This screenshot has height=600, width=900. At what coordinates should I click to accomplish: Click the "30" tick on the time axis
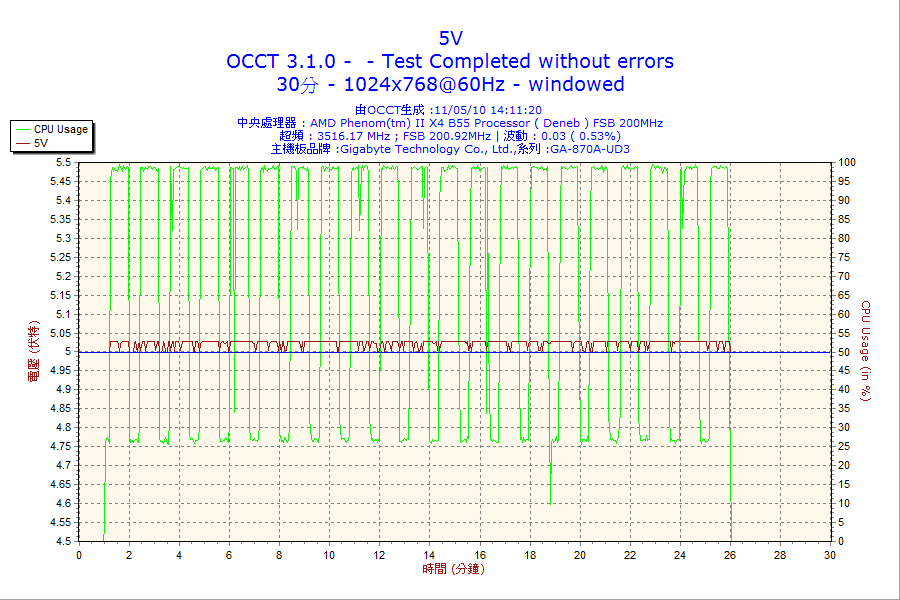coord(830,555)
